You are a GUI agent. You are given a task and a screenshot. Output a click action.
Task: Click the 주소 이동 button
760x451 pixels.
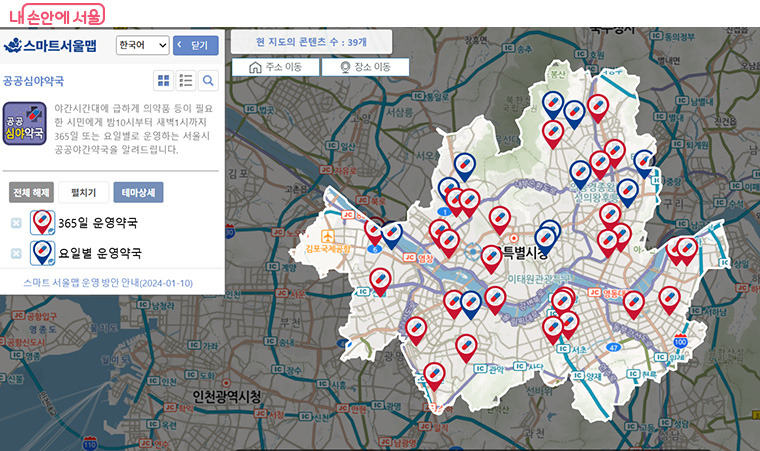pyautogui.click(x=275, y=67)
